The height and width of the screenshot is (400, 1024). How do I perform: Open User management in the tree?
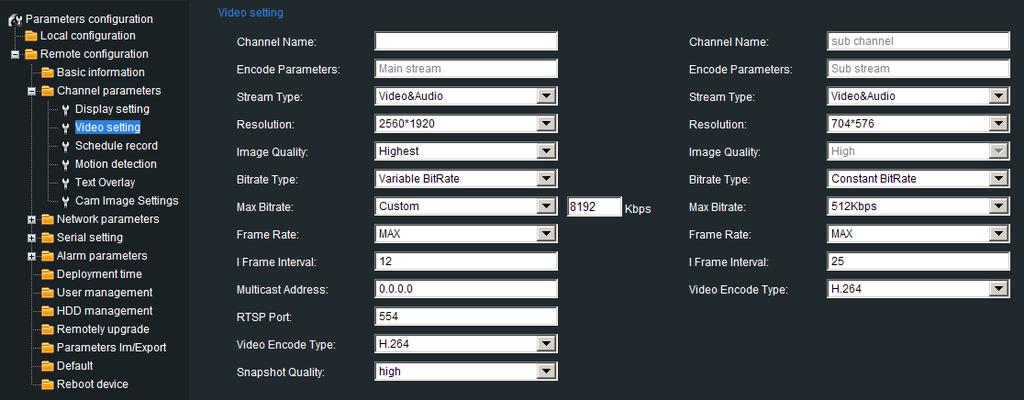pos(104,292)
